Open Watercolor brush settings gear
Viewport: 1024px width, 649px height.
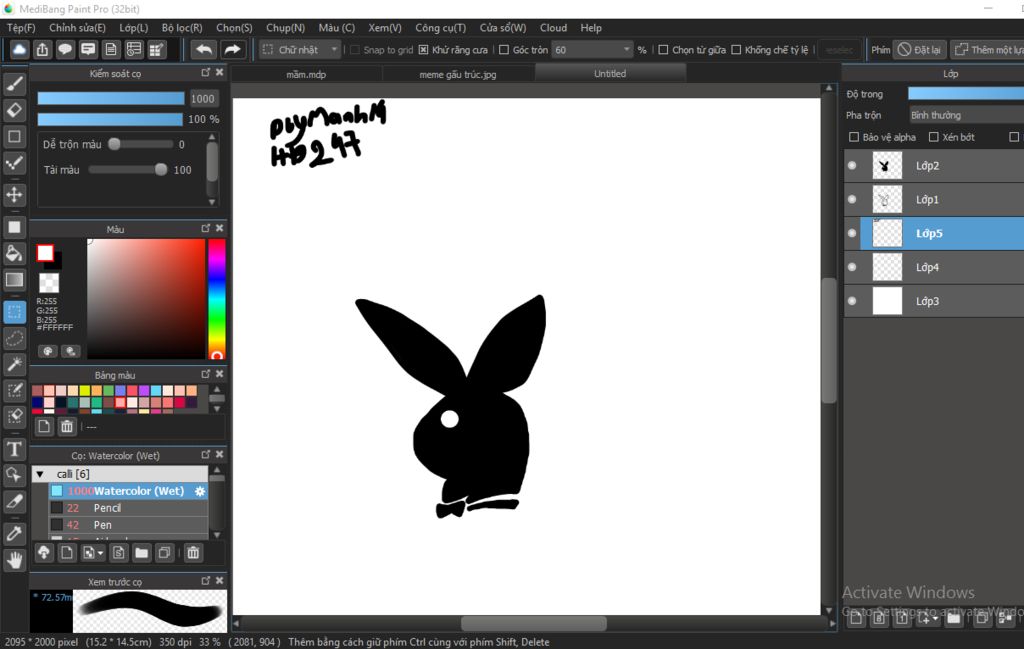(x=200, y=491)
